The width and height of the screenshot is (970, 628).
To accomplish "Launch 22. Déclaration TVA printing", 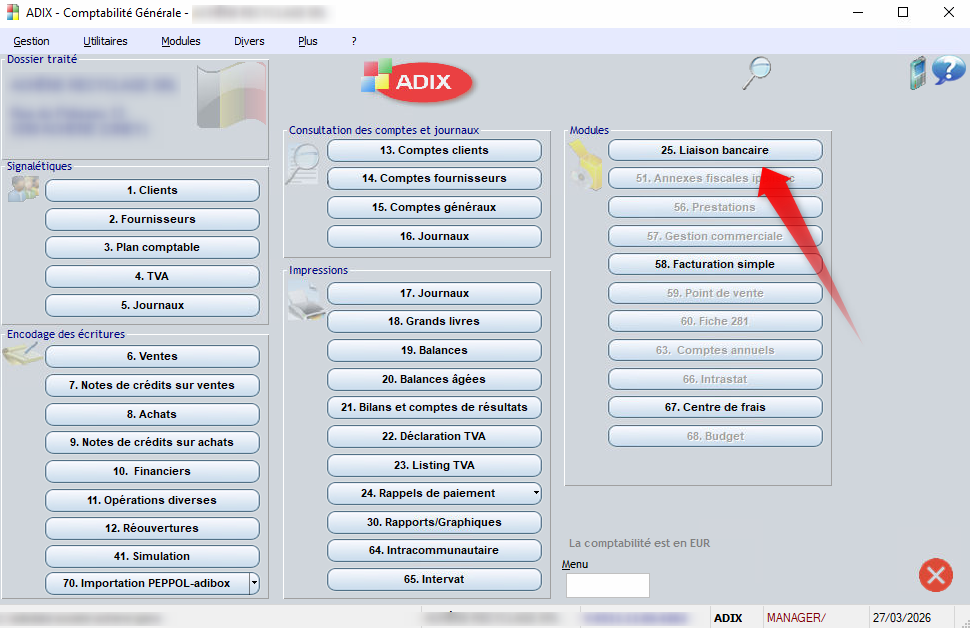I will click(x=434, y=436).
